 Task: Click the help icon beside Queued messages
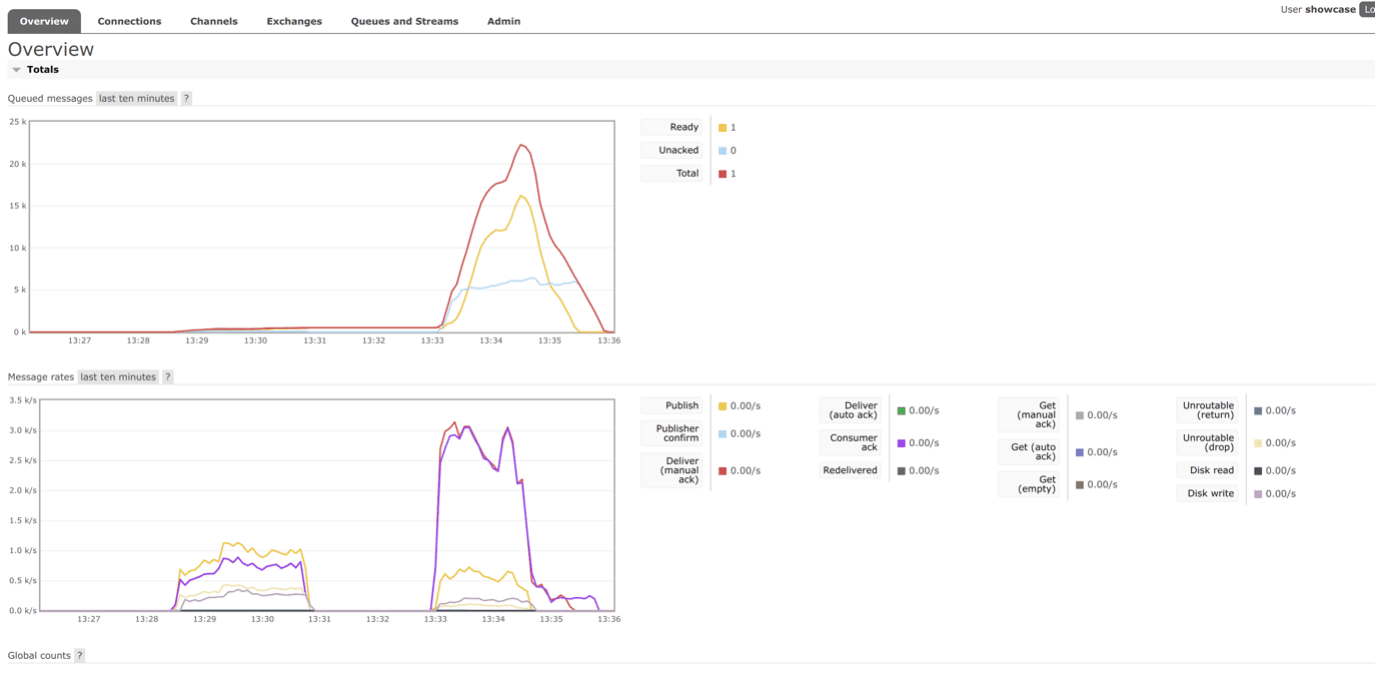(186, 99)
